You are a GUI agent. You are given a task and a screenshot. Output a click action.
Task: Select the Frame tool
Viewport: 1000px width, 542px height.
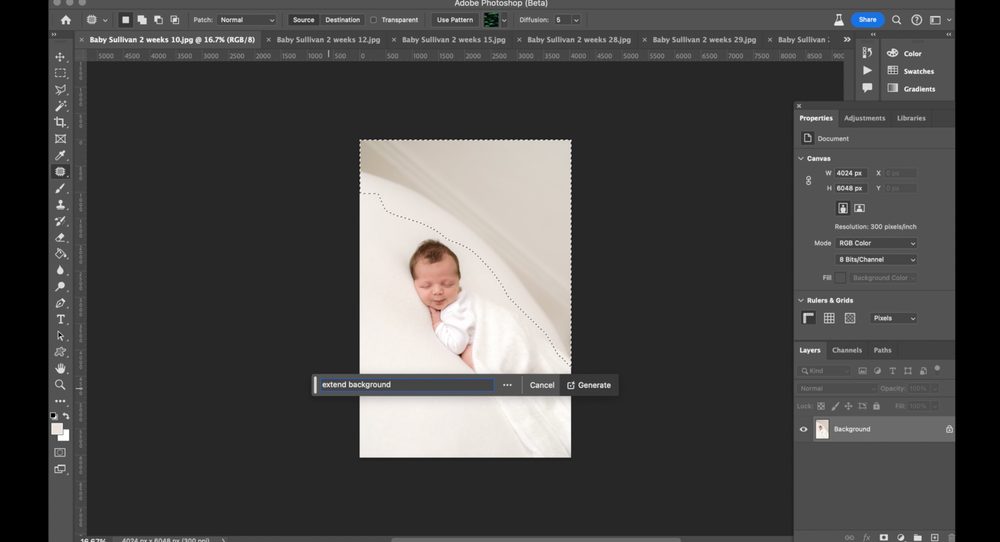click(x=60, y=139)
